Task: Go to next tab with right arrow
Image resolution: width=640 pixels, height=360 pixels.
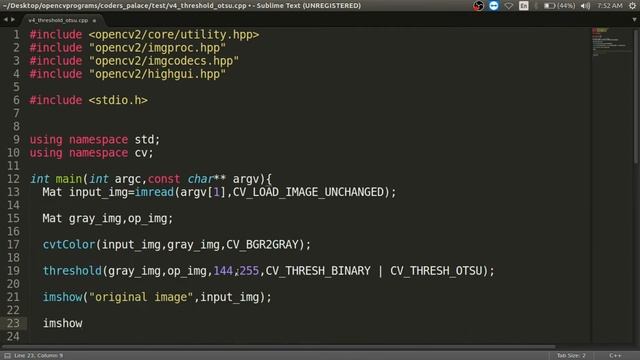Action: pyautogui.click(x=13, y=20)
